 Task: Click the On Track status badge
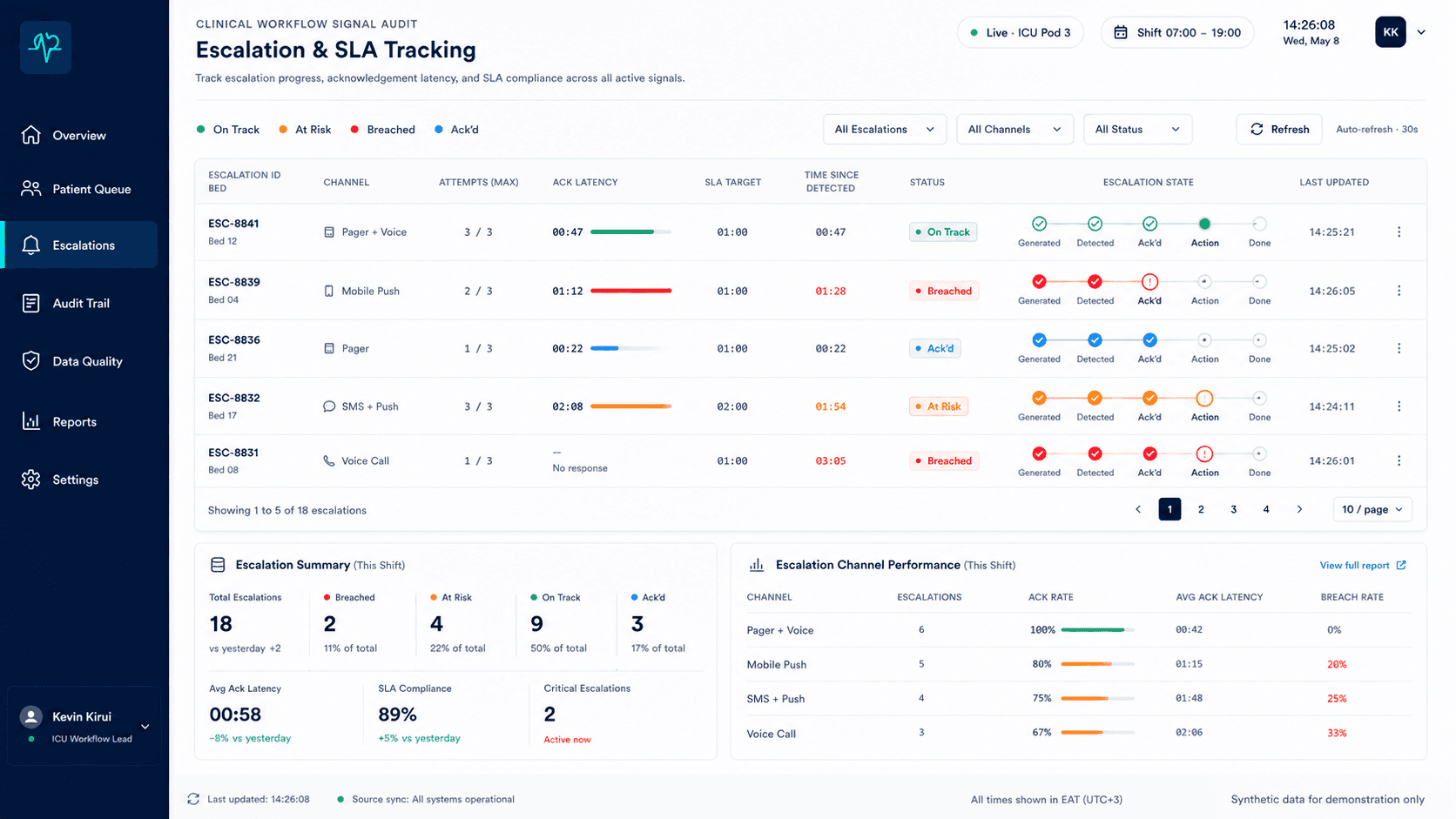pyautogui.click(x=943, y=232)
